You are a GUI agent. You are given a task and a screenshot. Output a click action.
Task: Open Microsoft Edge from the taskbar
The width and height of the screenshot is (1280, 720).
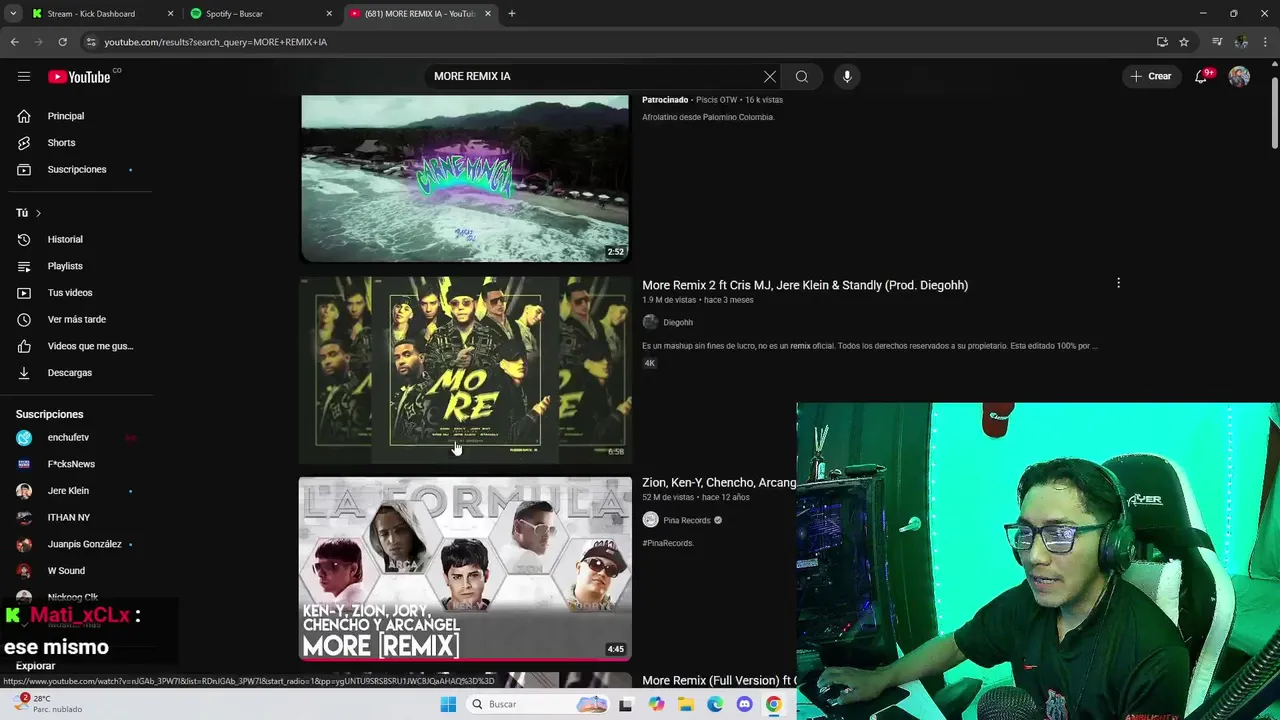[x=715, y=704]
